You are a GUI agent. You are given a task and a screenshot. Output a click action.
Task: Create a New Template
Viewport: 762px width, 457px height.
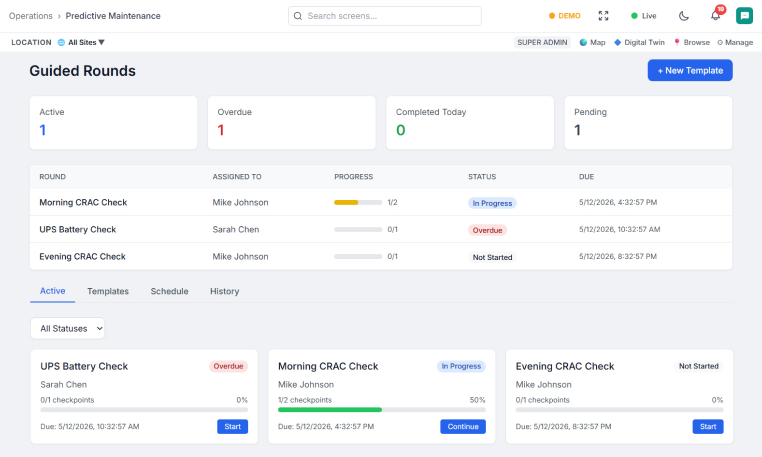coord(690,70)
